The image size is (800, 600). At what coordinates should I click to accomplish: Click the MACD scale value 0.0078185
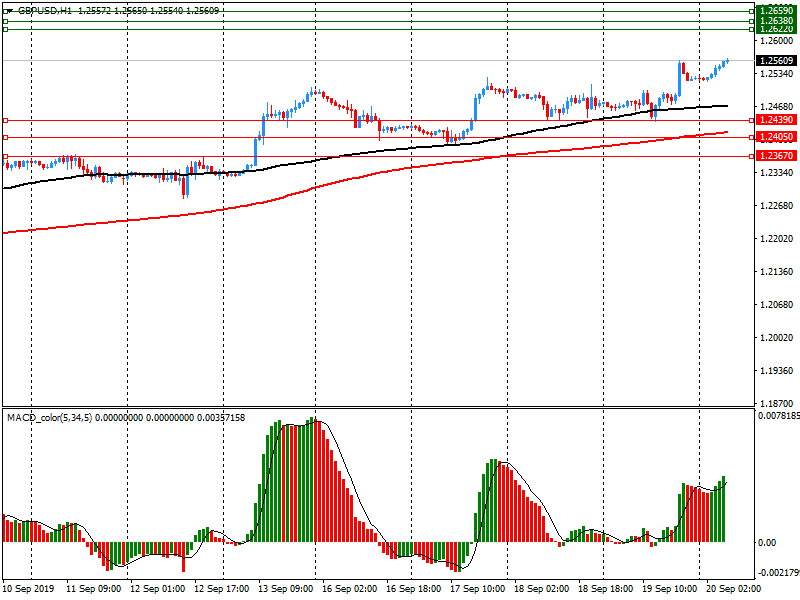click(x=779, y=416)
